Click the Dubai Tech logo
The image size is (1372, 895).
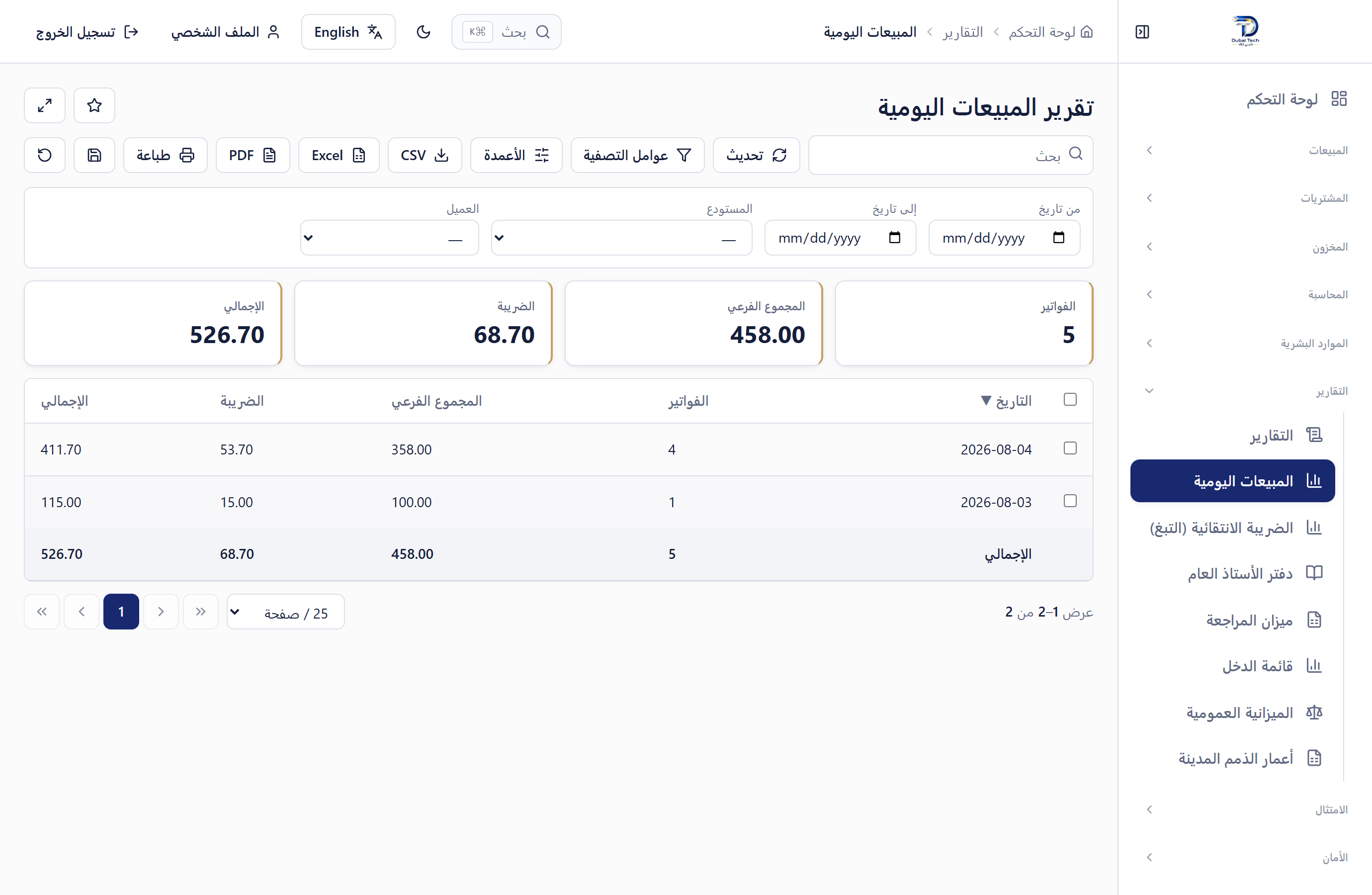click(1245, 31)
